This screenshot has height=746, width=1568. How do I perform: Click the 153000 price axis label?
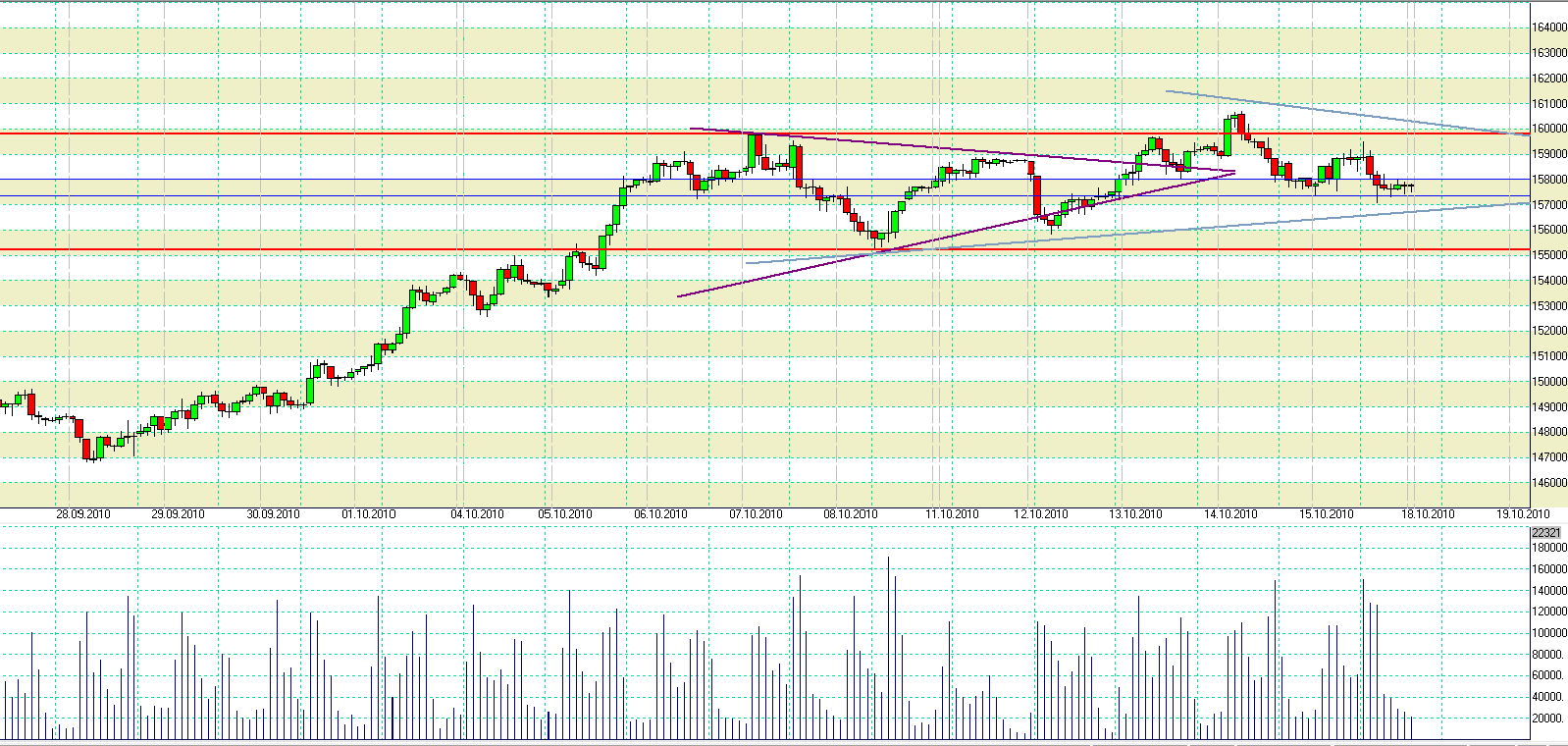click(x=1549, y=306)
